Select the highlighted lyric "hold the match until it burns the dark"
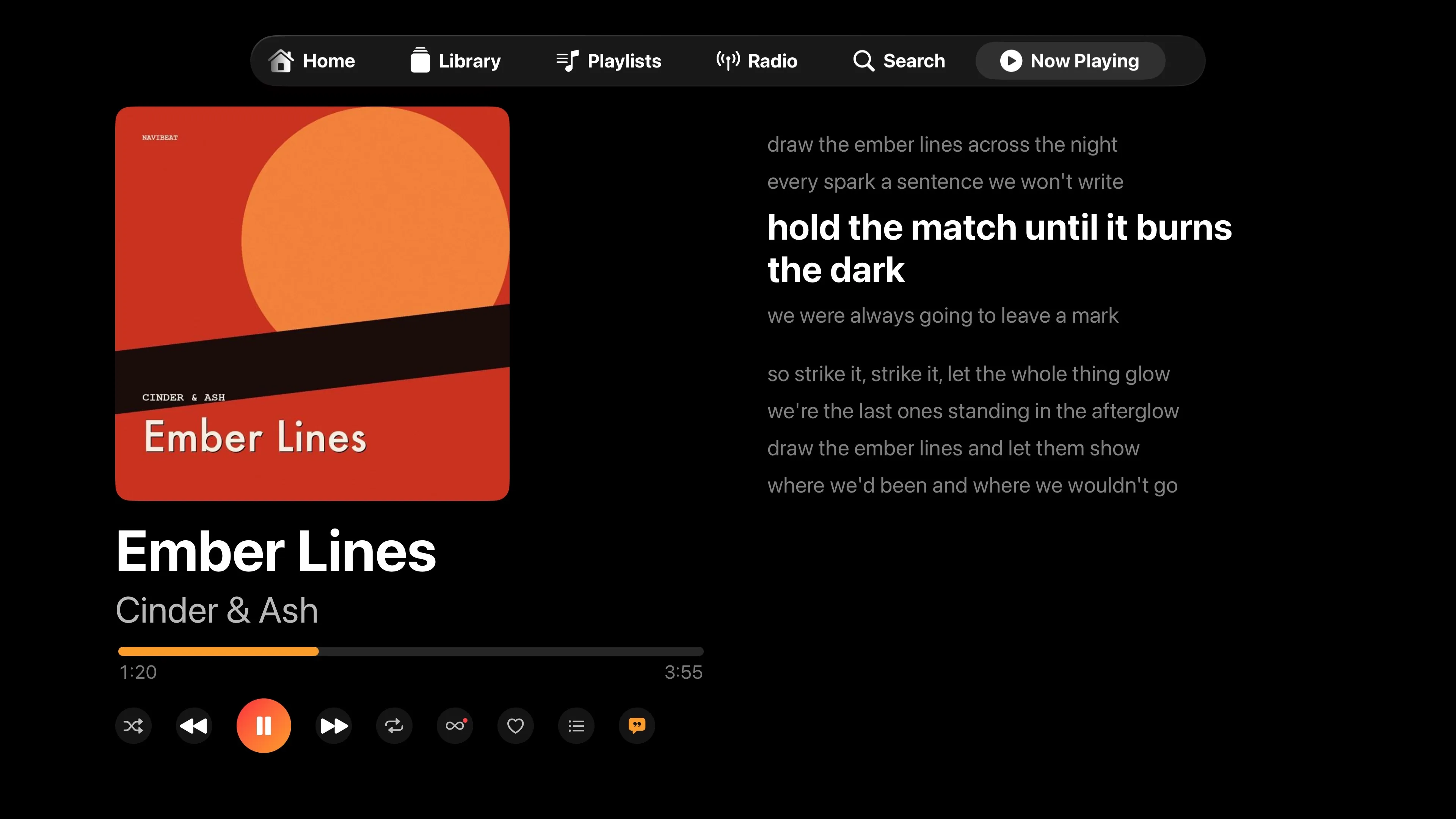The height and width of the screenshot is (819, 1456). [999, 248]
